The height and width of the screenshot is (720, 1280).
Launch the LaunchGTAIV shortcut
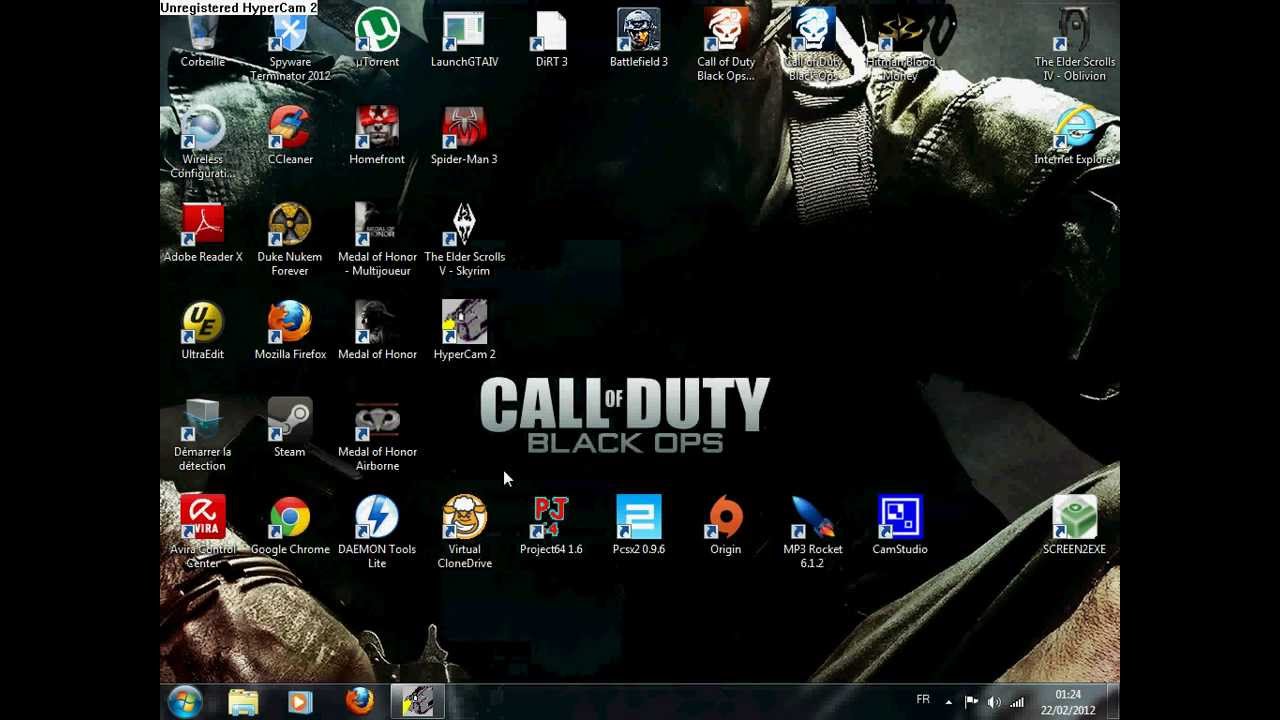(x=464, y=40)
